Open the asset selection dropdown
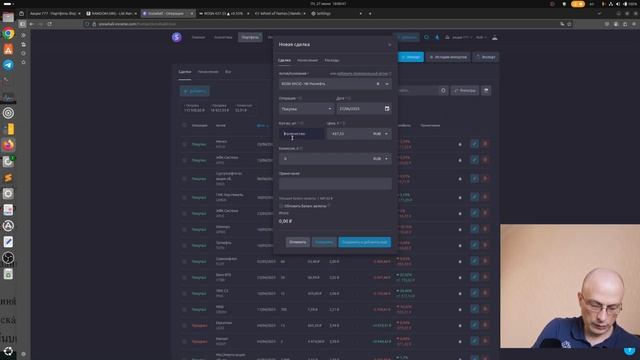 coord(387,84)
